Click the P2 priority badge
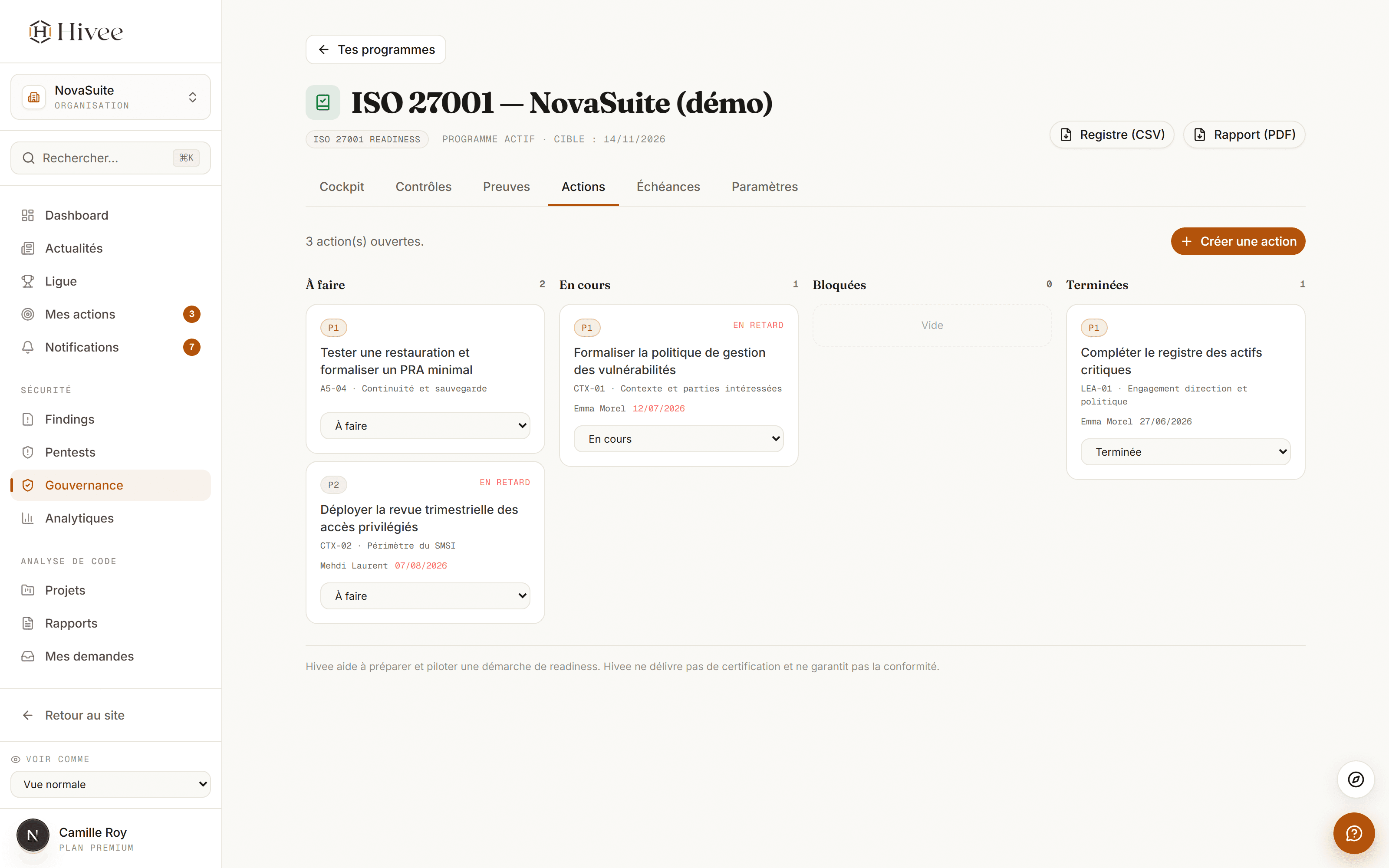 [333, 485]
